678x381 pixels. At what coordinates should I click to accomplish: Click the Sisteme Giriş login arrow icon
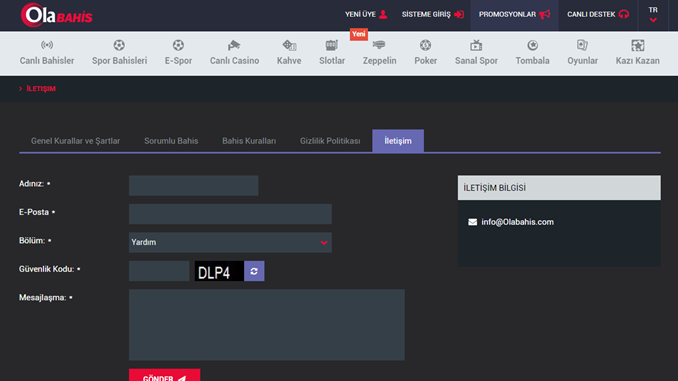[459, 14]
